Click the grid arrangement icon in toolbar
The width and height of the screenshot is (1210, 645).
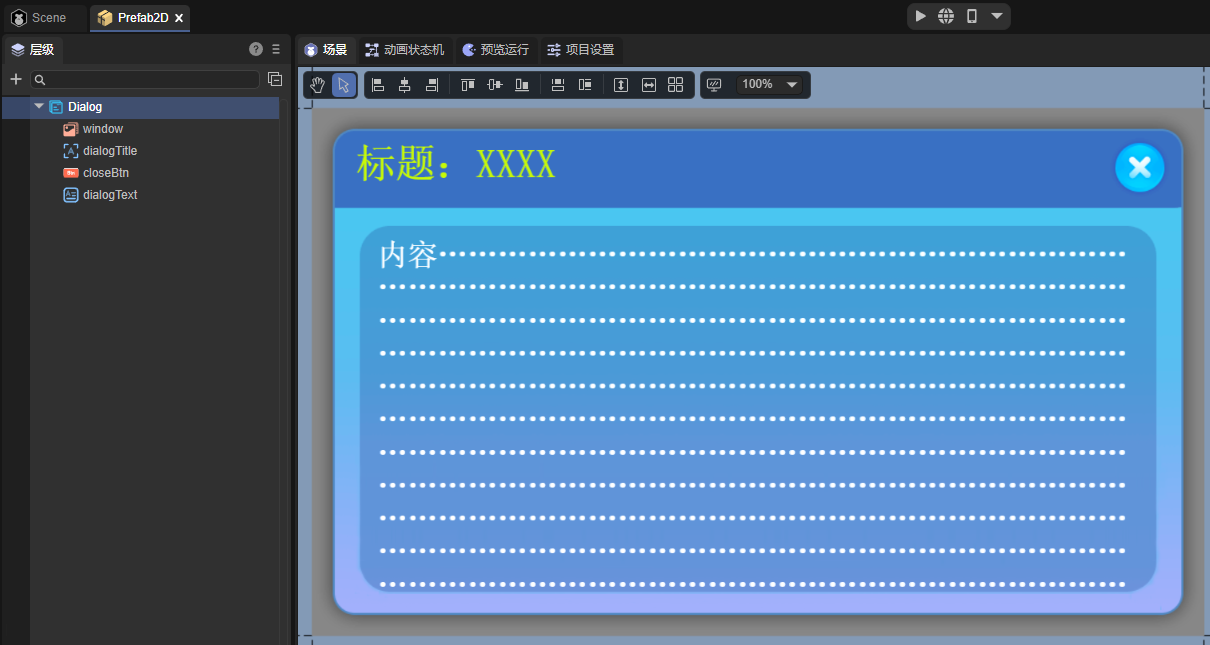(675, 85)
